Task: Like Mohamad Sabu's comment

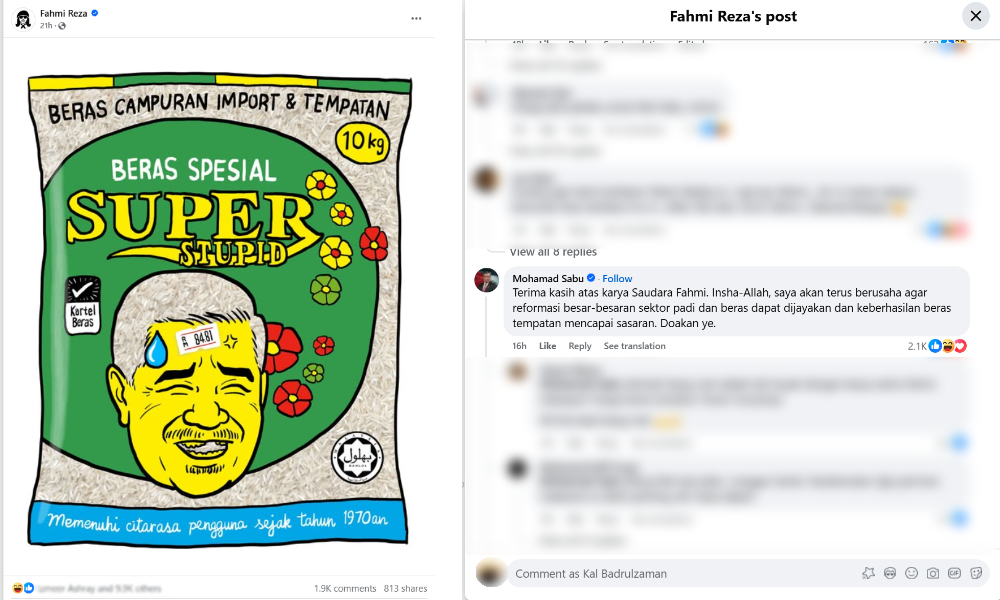Action: click(547, 346)
